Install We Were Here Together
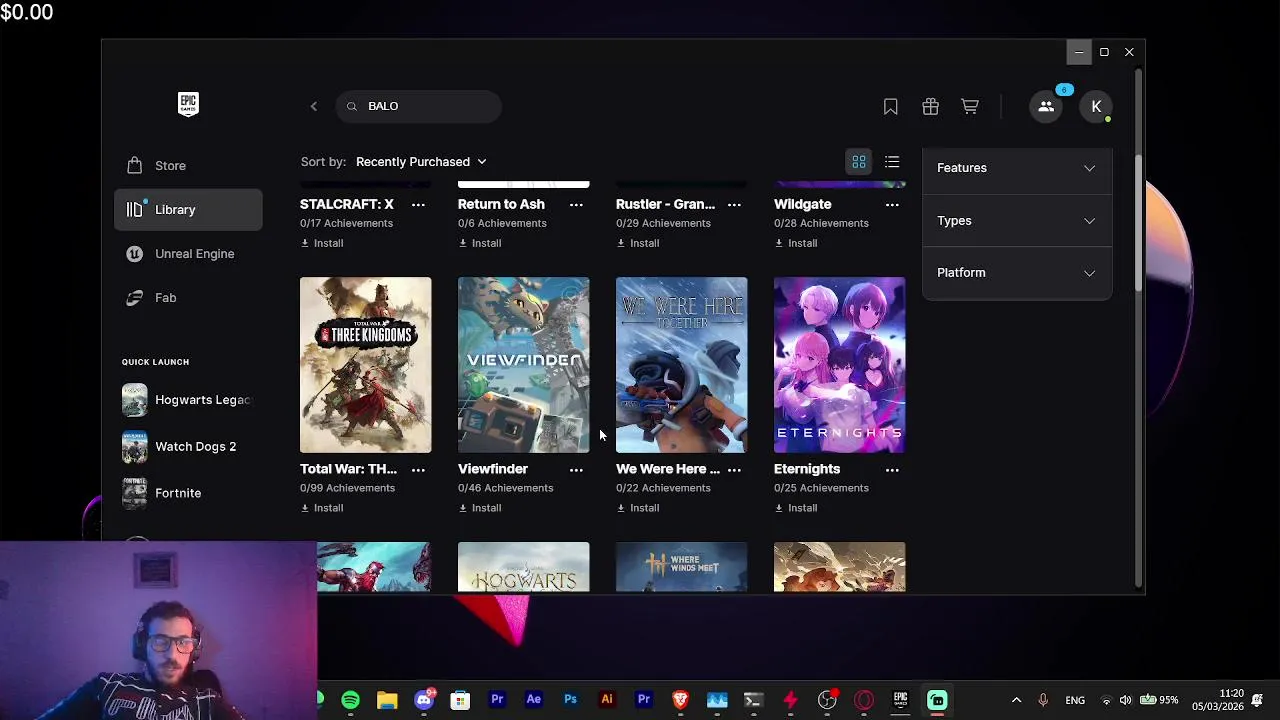The height and width of the screenshot is (720, 1280). 638,508
